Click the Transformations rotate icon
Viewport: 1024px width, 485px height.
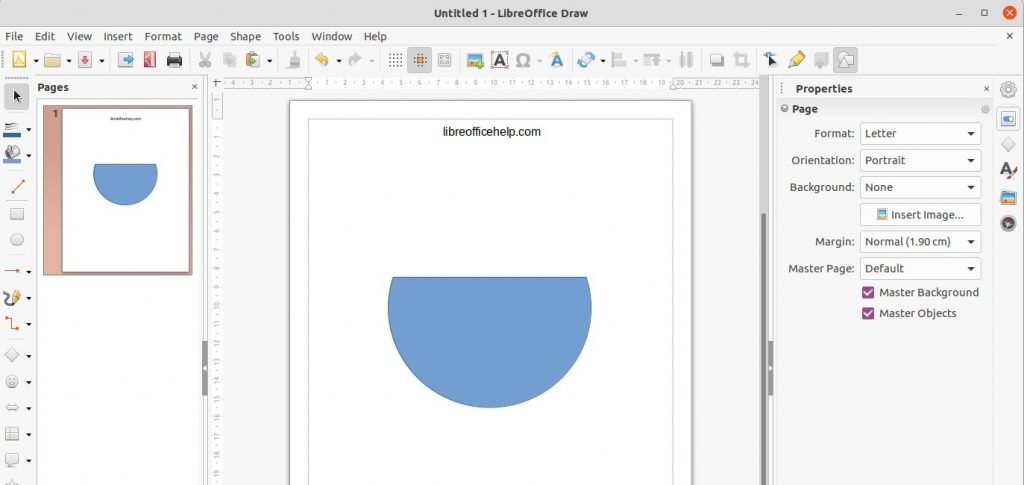tap(586, 60)
